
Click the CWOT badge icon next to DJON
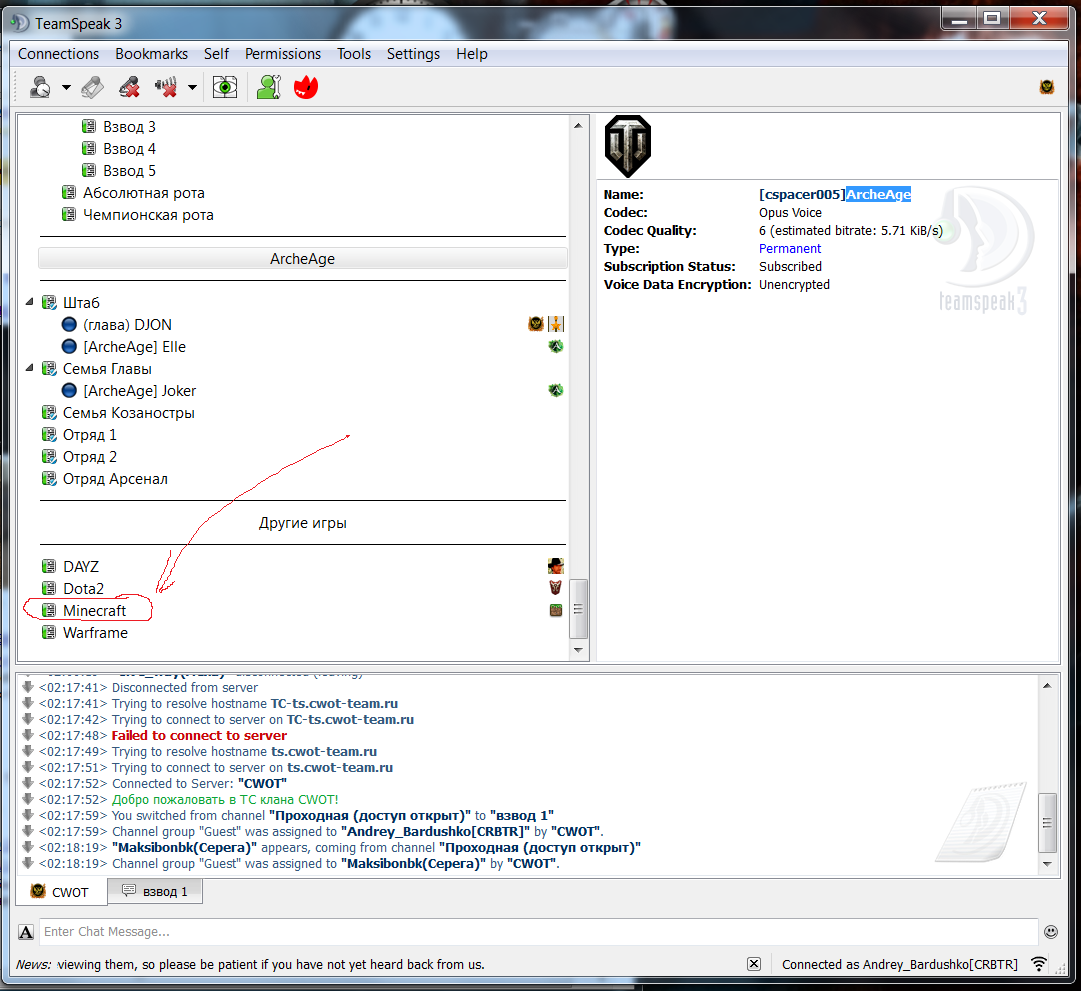click(536, 323)
